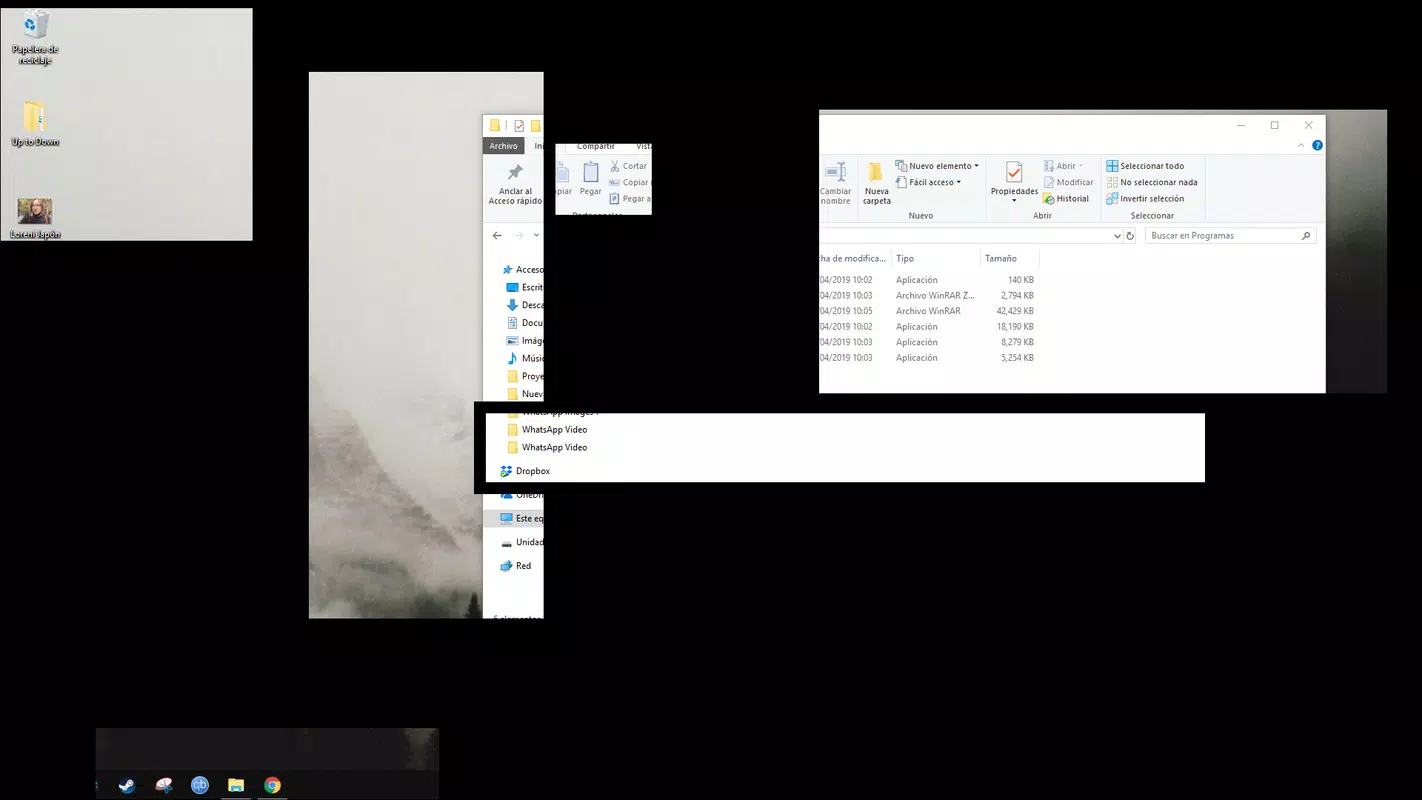Click Seleccionar todo in the ribbon
The image size is (1422, 800).
(x=1145, y=166)
